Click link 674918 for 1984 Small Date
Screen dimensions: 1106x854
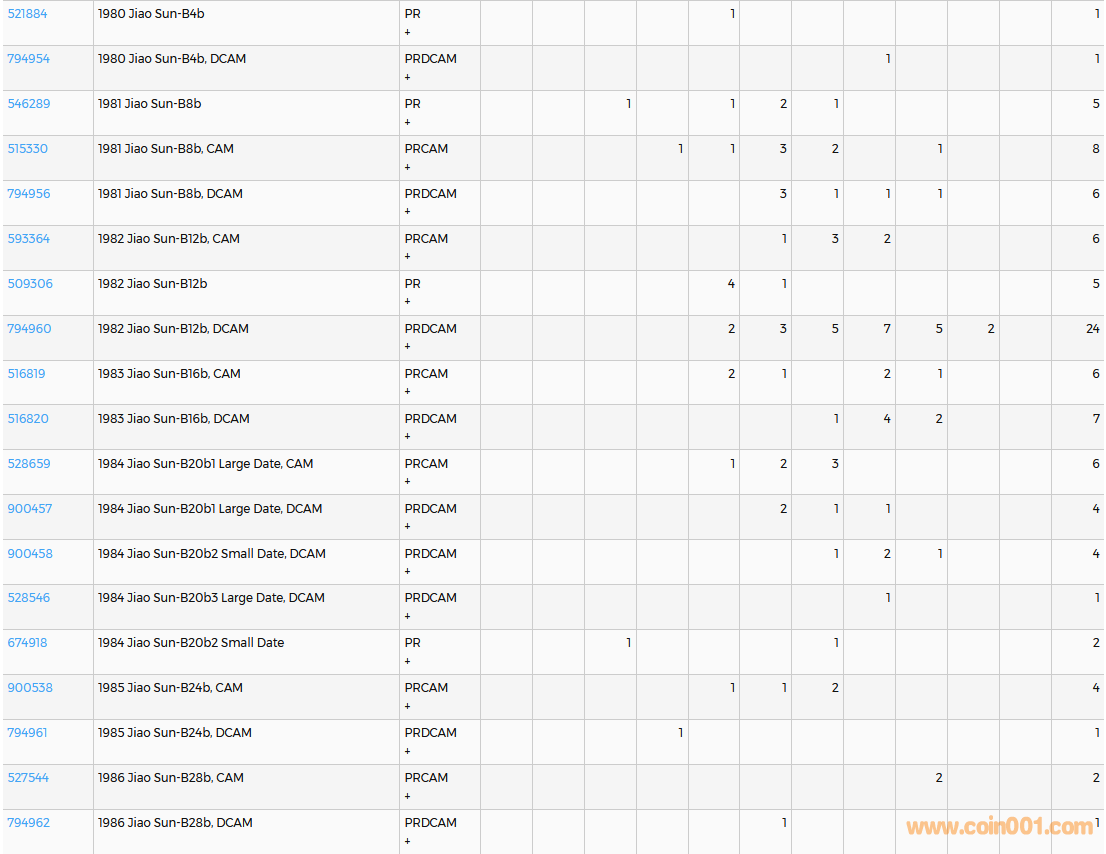[27, 643]
